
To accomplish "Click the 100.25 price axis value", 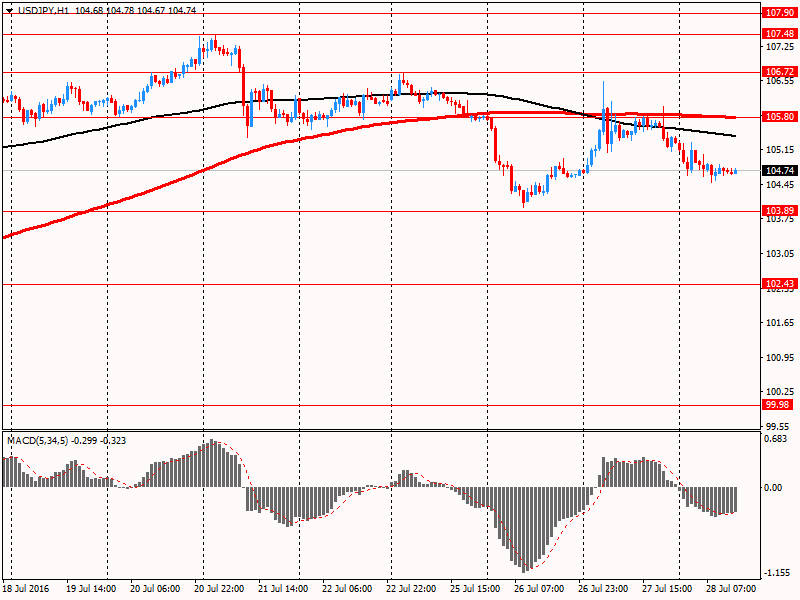I will tap(780, 391).
